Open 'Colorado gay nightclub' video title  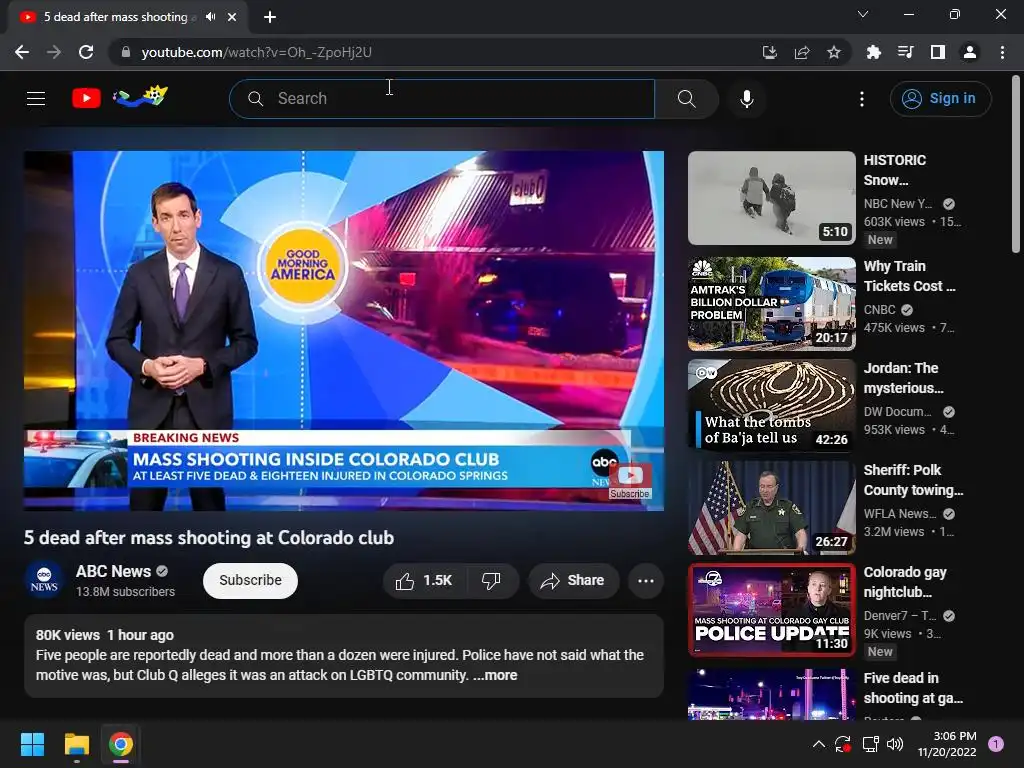pos(904,582)
